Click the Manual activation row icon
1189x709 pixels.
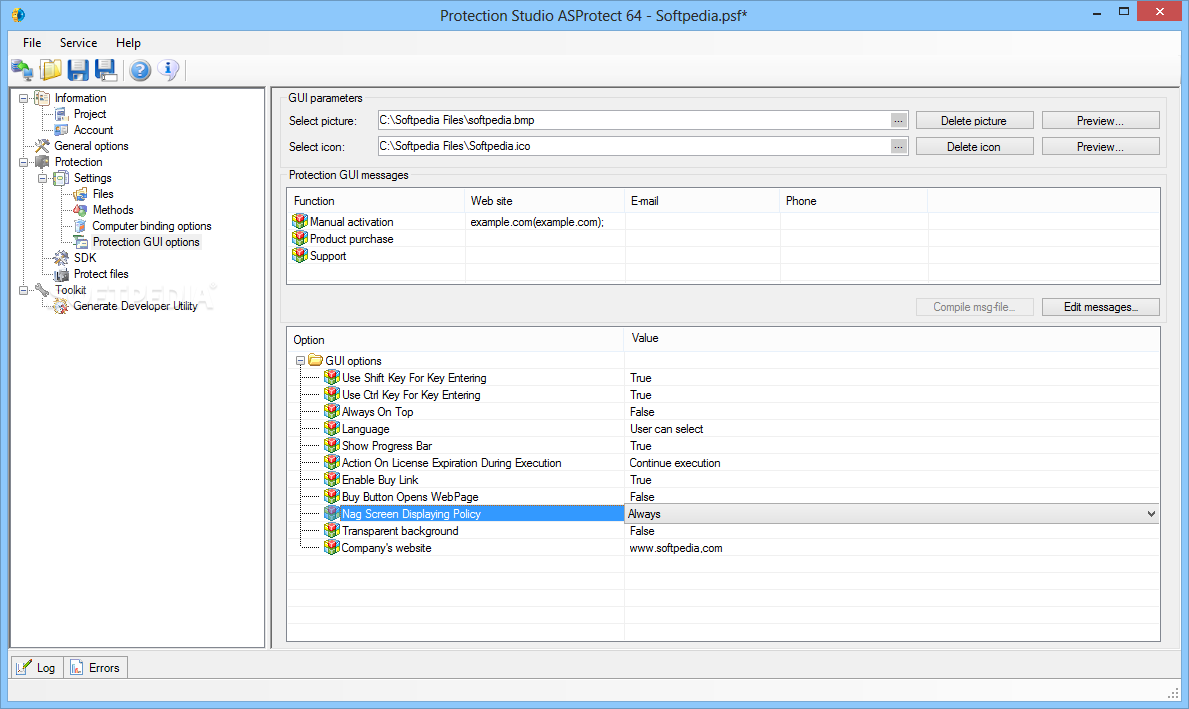click(300, 221)
